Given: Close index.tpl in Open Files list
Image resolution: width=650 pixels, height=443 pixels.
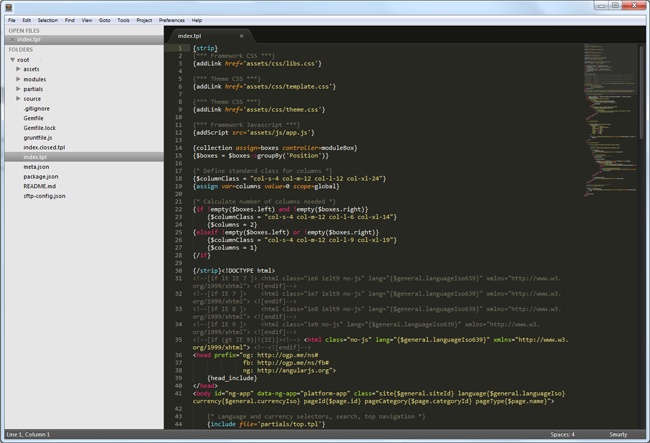Looking at the screenshot, I should tap(12, 39).
